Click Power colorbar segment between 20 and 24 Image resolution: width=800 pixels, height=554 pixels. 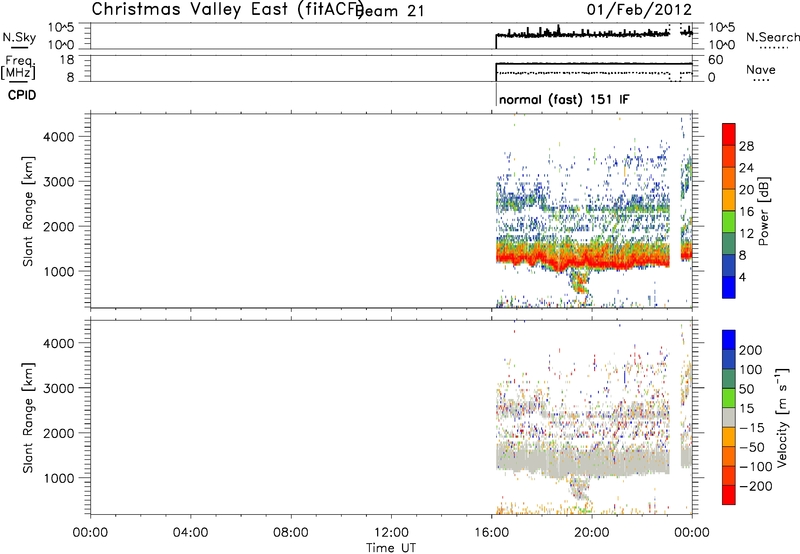pyautogui.click(x=729, y=179)
